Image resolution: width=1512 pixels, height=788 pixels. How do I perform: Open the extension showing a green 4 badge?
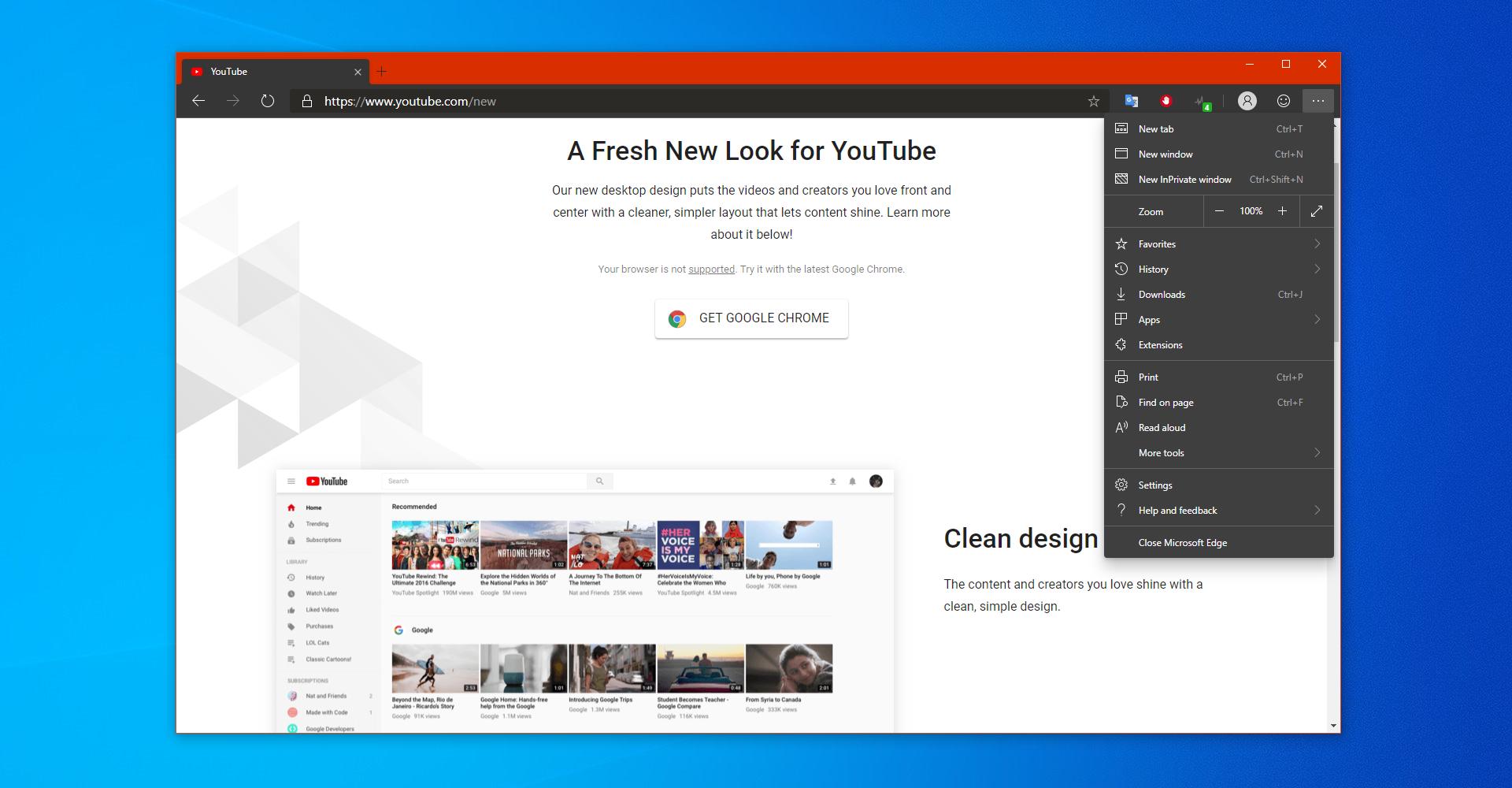click(1203, 101)
